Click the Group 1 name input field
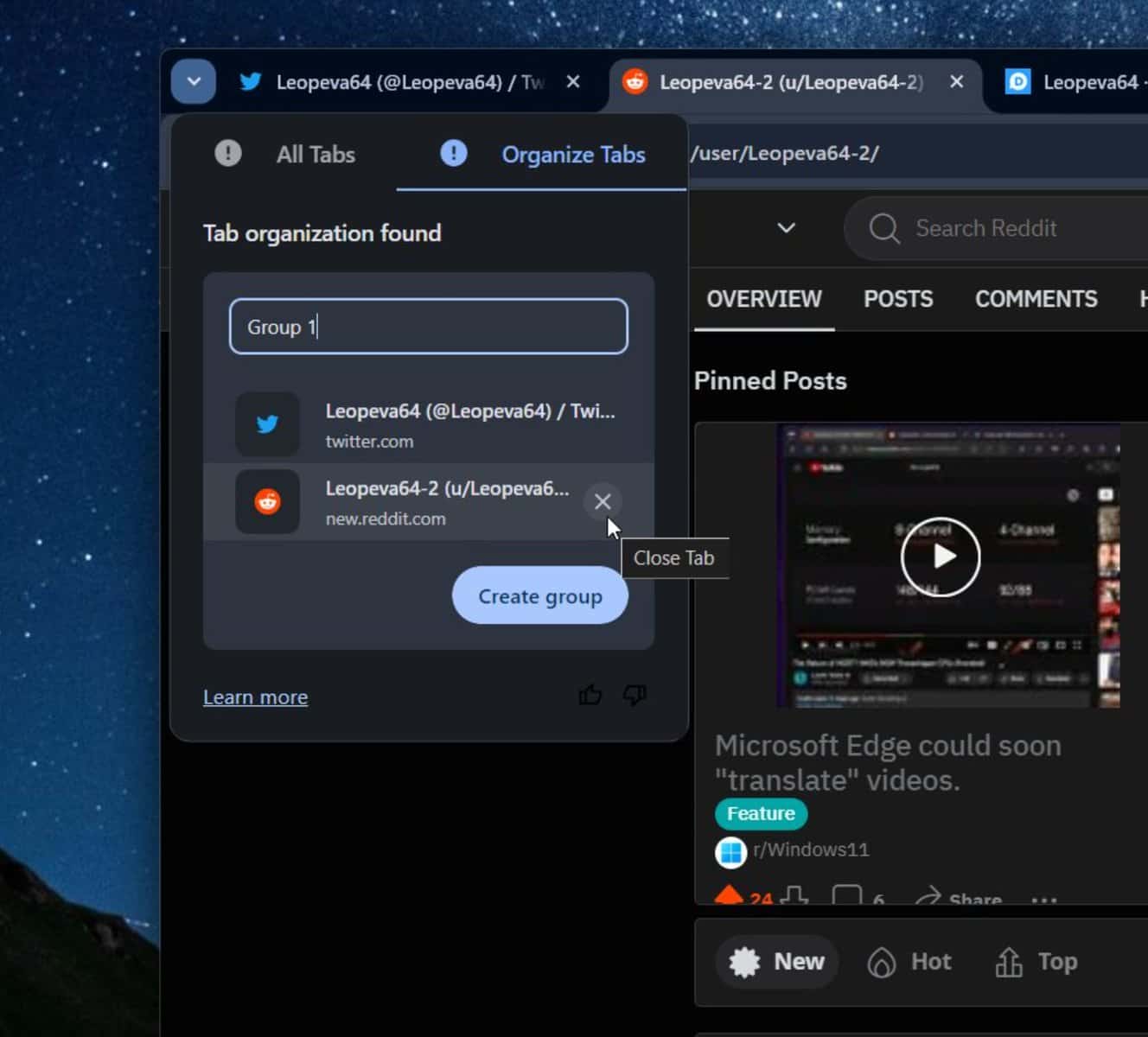This screenshot has width=1148, height=1037. coord(429,327)
